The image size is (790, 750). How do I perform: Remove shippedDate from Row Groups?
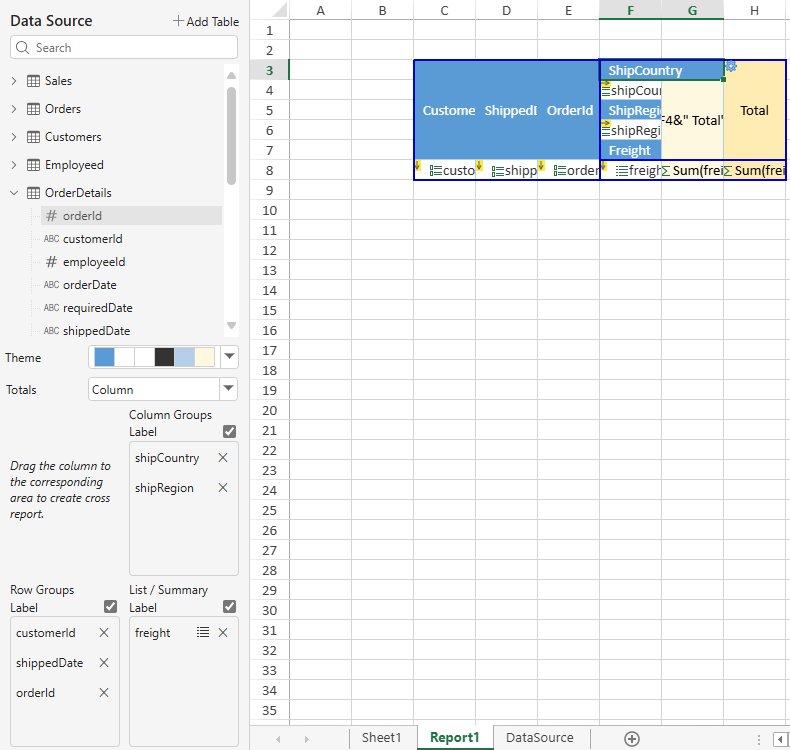coord(104,663)
